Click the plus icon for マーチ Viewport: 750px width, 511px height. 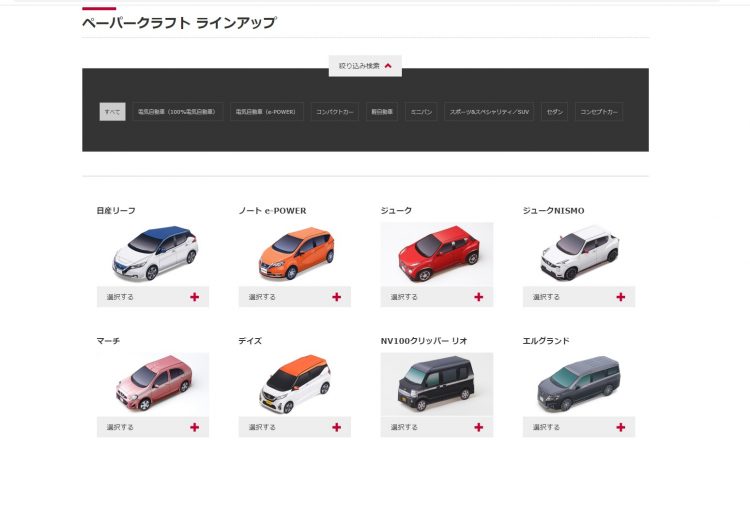[195, 427]
